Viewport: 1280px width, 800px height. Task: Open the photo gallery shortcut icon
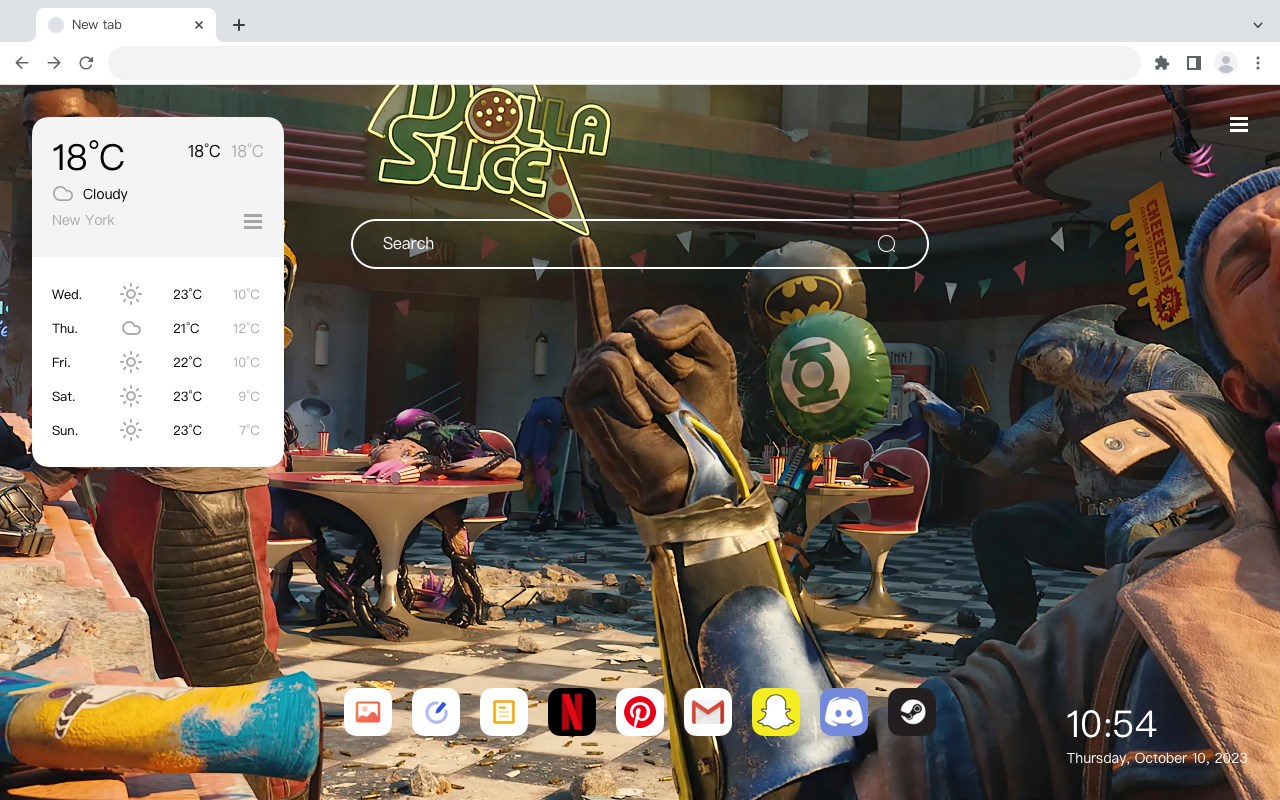click(x=368, y=712)
